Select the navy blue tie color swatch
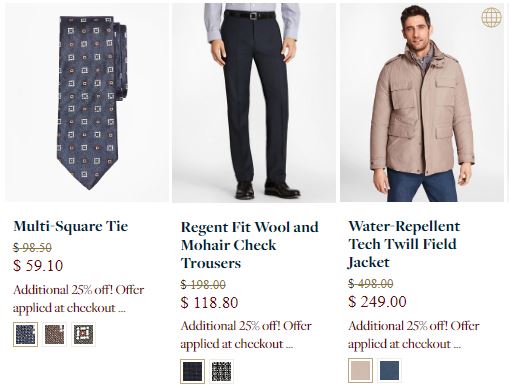Image resolution: width=509 pixels, height=389 pixels. click(x=25, y=334)
